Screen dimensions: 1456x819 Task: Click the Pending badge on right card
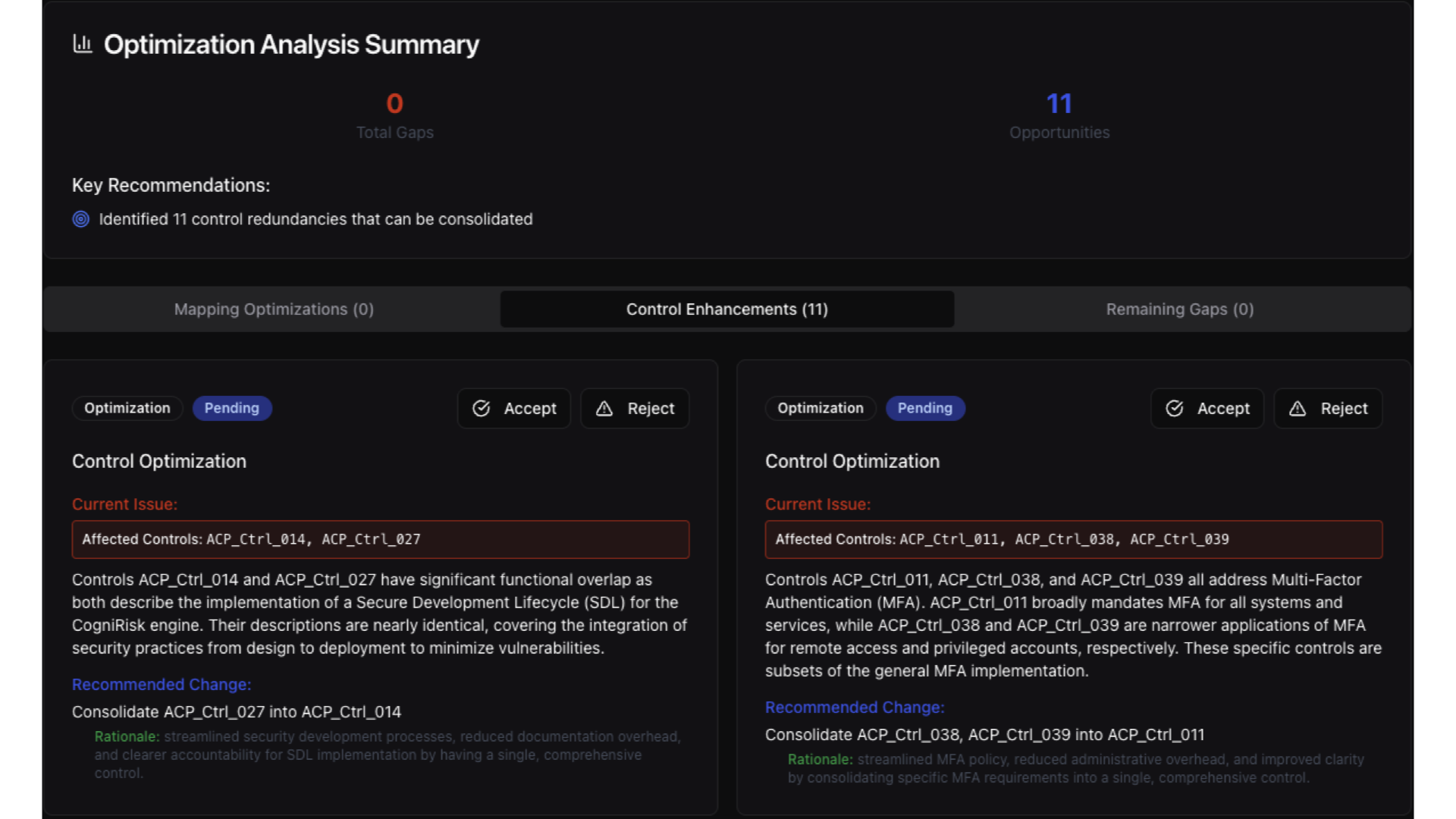[925, 408]
